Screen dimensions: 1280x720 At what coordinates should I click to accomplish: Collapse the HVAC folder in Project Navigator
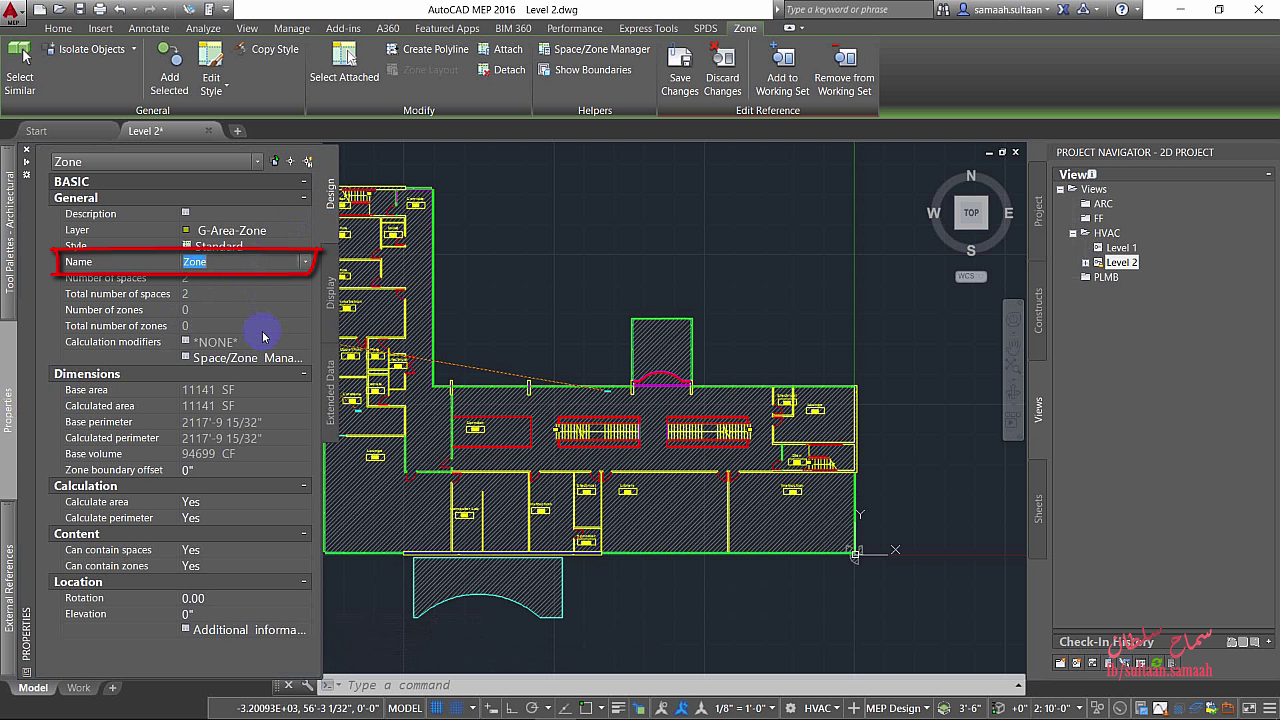[x=1073, y=233]
